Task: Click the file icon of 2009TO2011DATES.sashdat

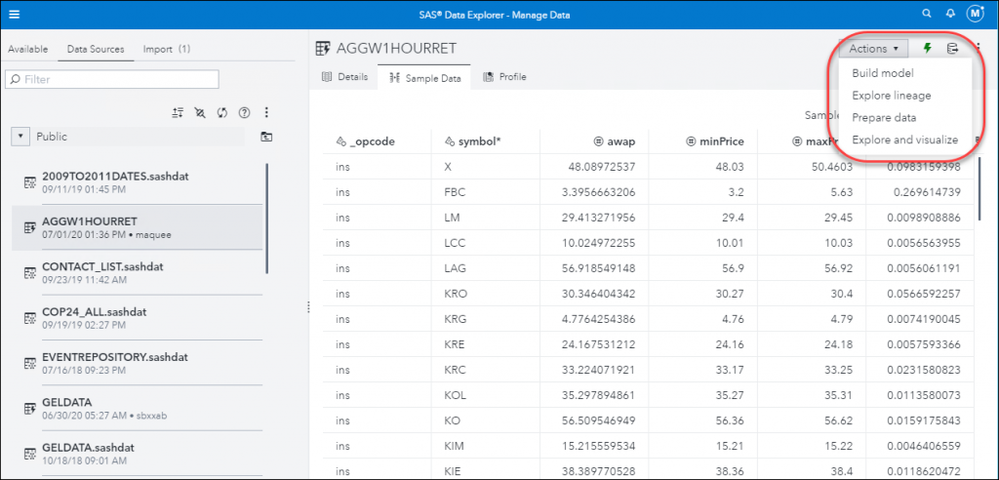Action: pyautogui.click(x=29, y=182)
